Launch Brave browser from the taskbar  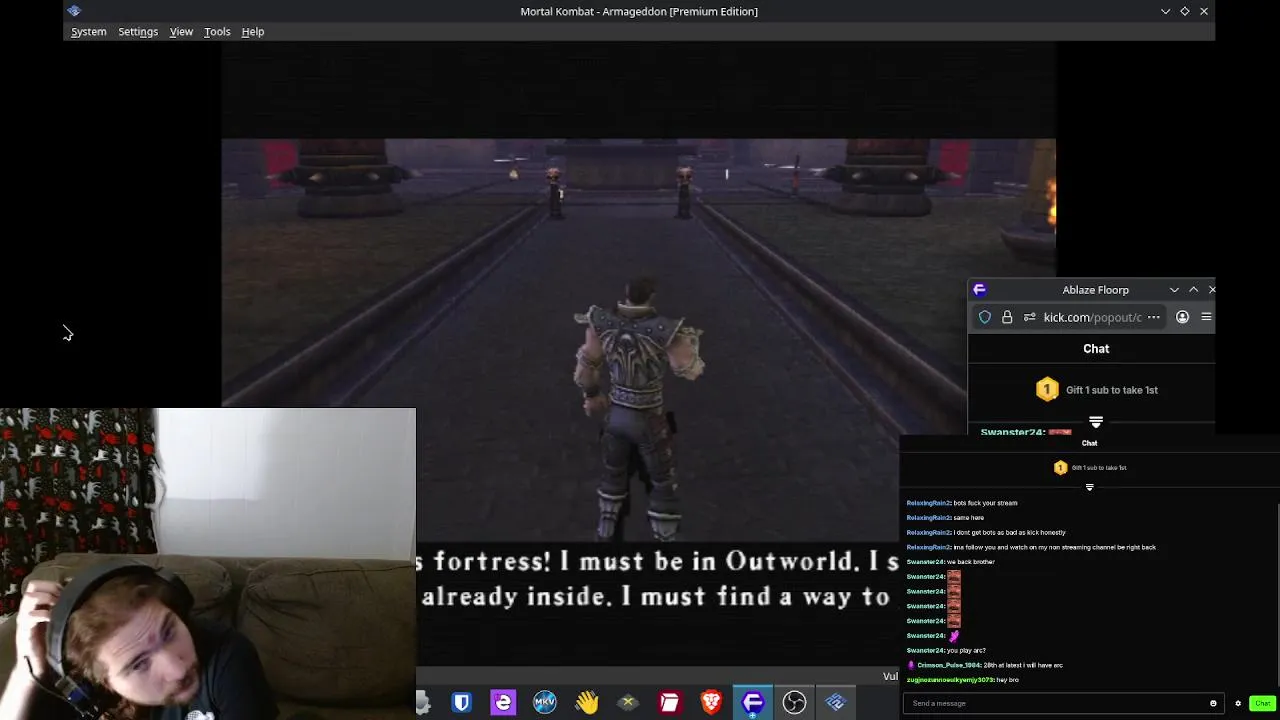(711, 703)
